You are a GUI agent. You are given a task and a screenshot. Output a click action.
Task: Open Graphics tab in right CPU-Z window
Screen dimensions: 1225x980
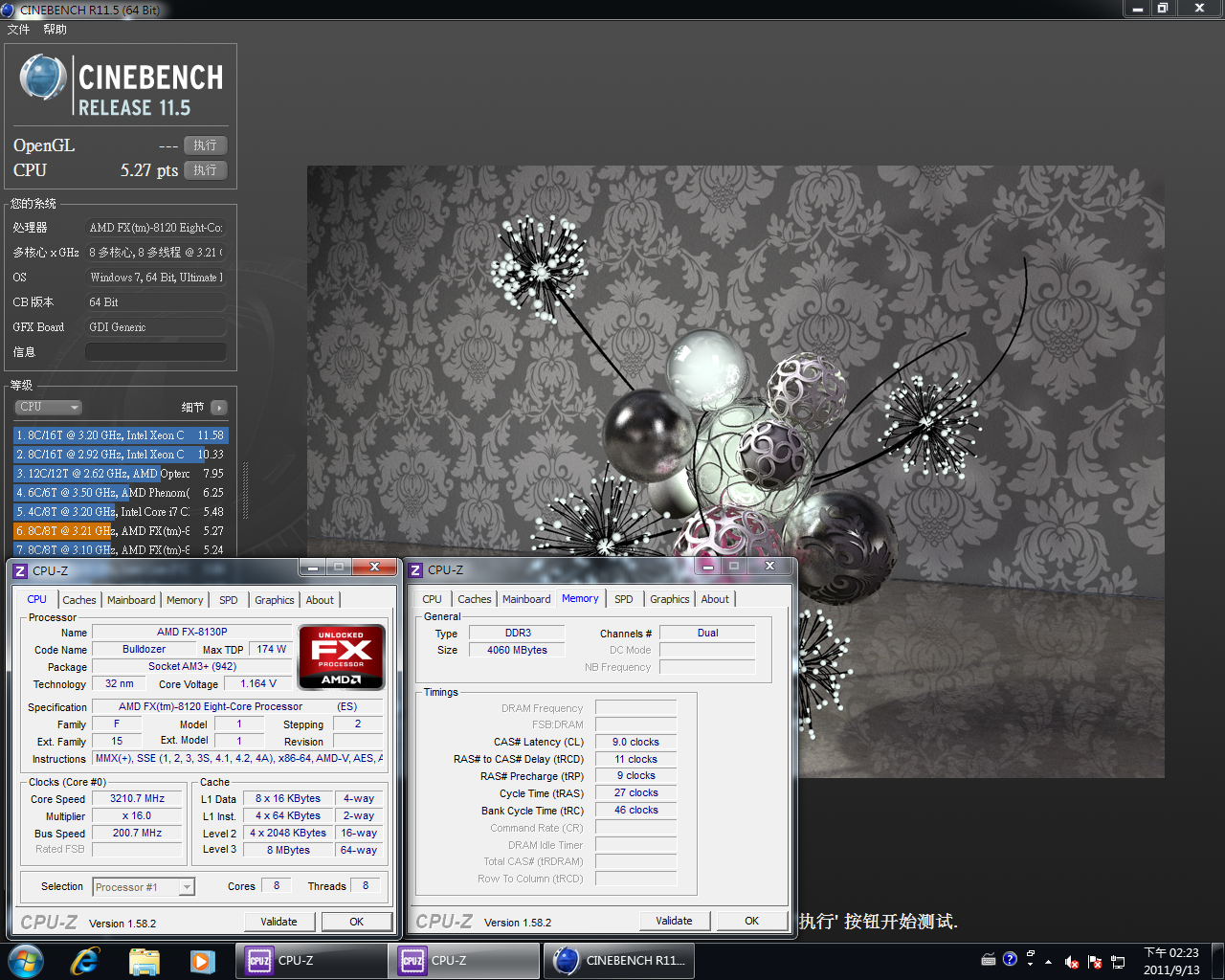click(x=670, y=599)
